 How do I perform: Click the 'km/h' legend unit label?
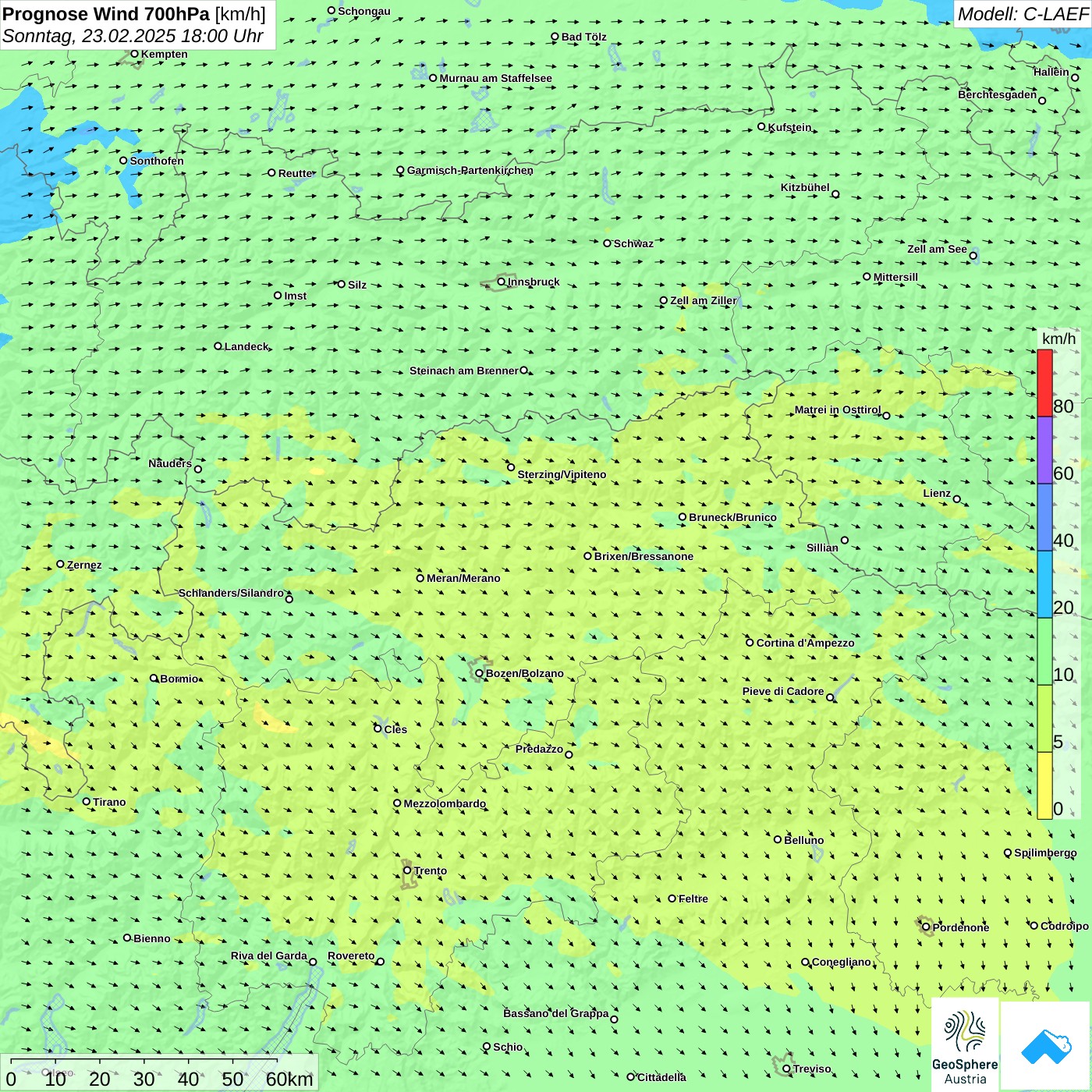tap(1058, 339)
